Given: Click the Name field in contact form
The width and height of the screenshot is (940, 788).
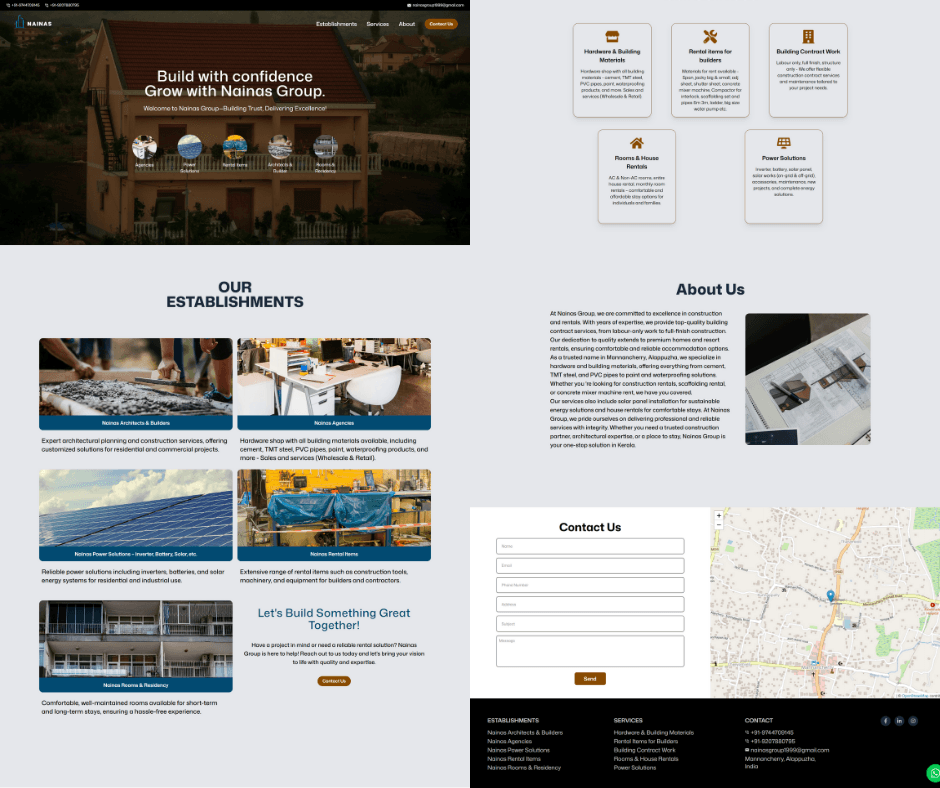Looking at the screenshot, I should click(590, 546).
